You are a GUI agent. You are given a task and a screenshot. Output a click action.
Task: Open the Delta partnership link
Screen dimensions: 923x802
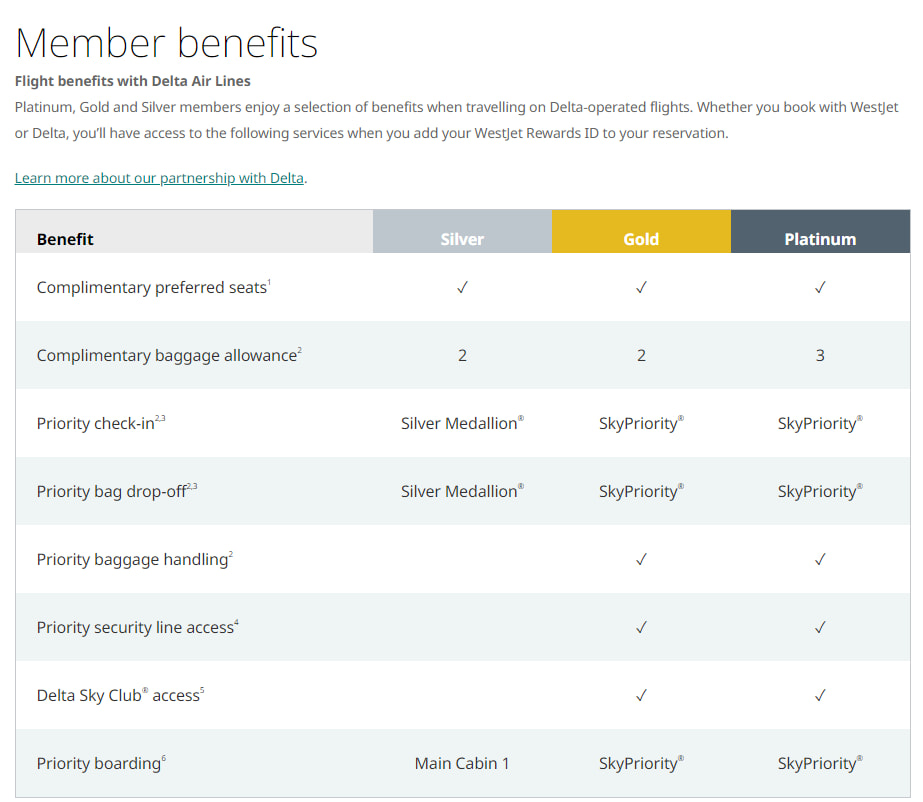click(159, 178)
